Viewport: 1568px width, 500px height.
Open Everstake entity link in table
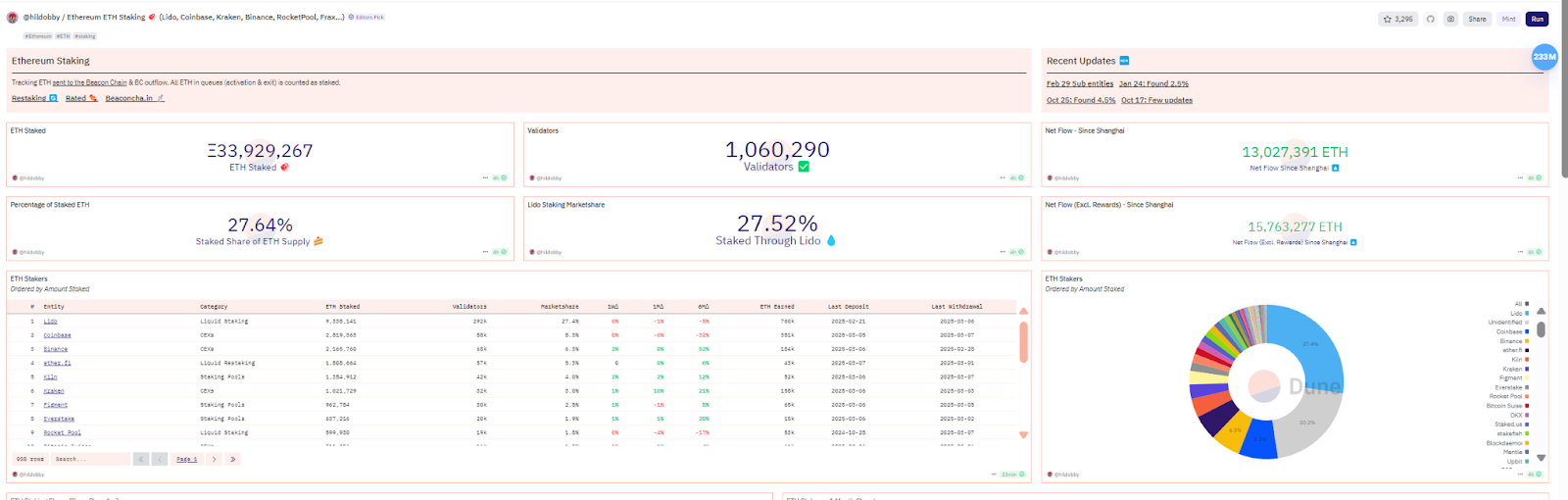[x=59, y=419]
